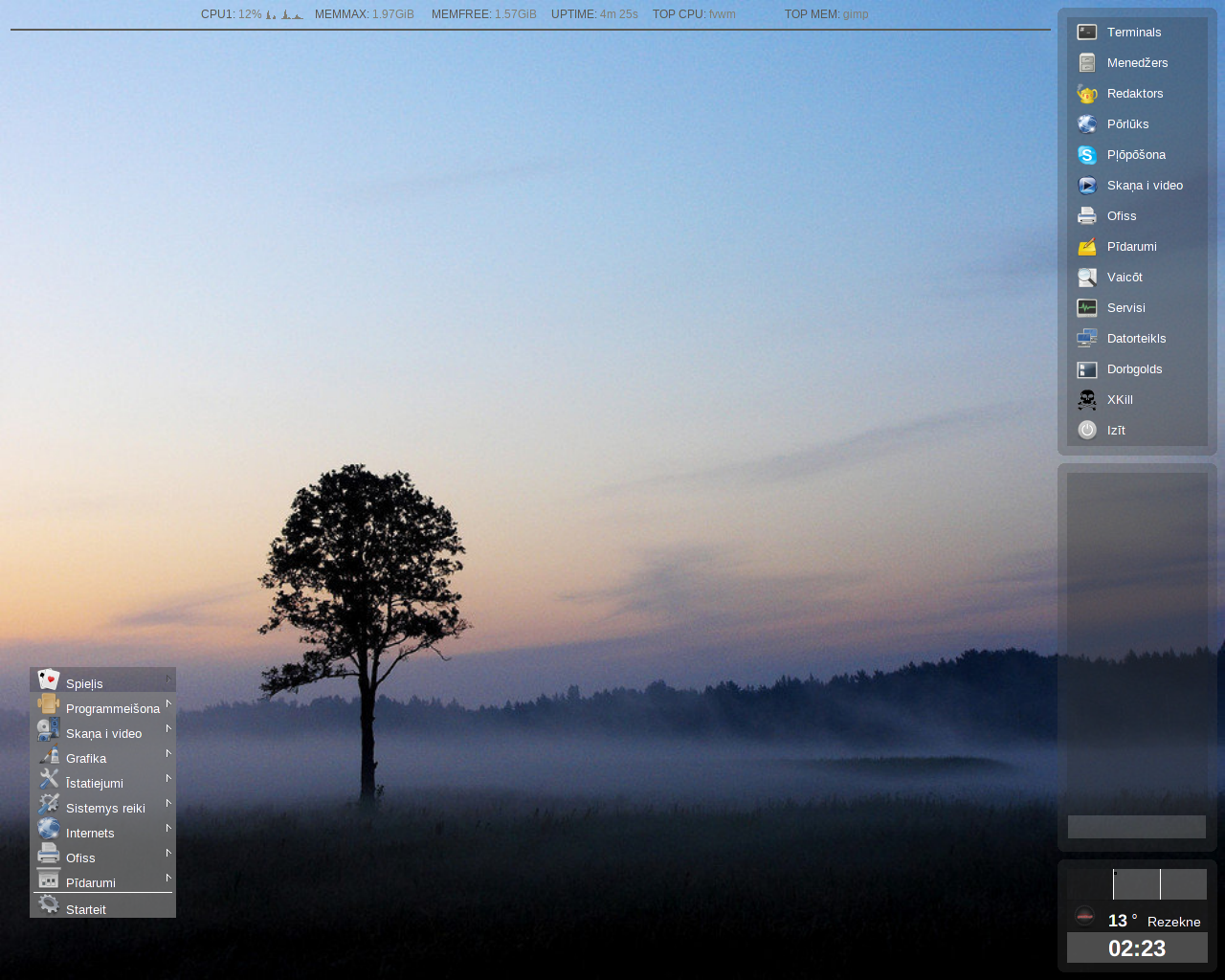Click the 13° temperature reading
The width and height of the screenshot is (1225, 980).
[1123, 921]
